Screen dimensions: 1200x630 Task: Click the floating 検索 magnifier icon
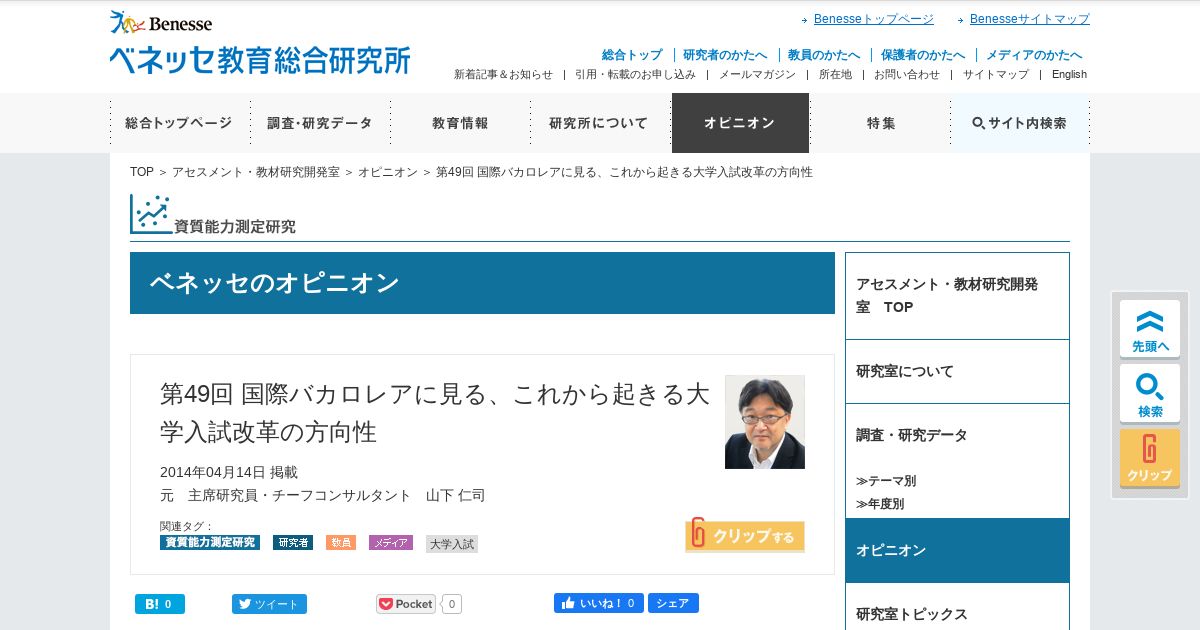1150,393
